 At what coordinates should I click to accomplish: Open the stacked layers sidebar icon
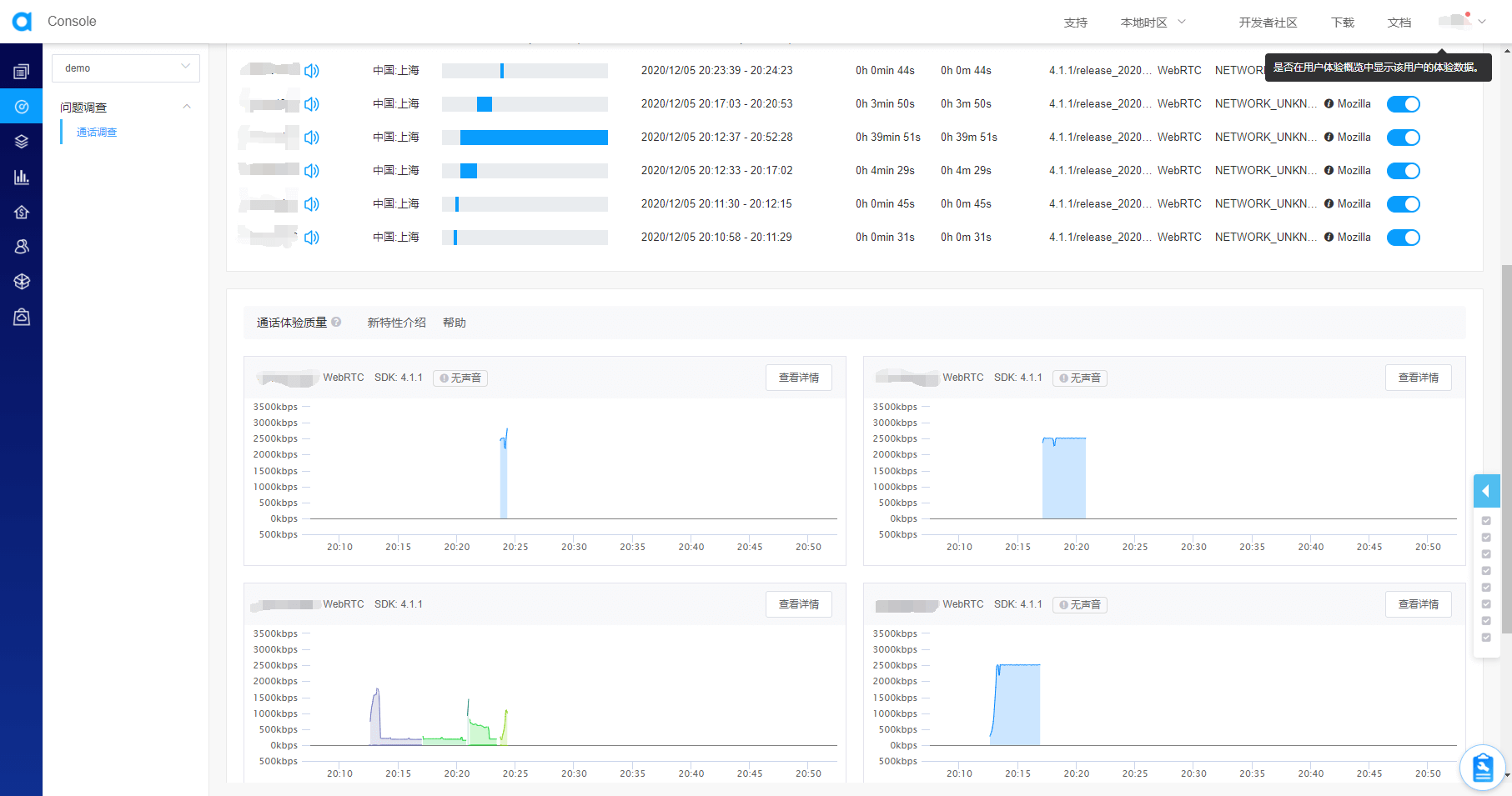tap(22, 142)
